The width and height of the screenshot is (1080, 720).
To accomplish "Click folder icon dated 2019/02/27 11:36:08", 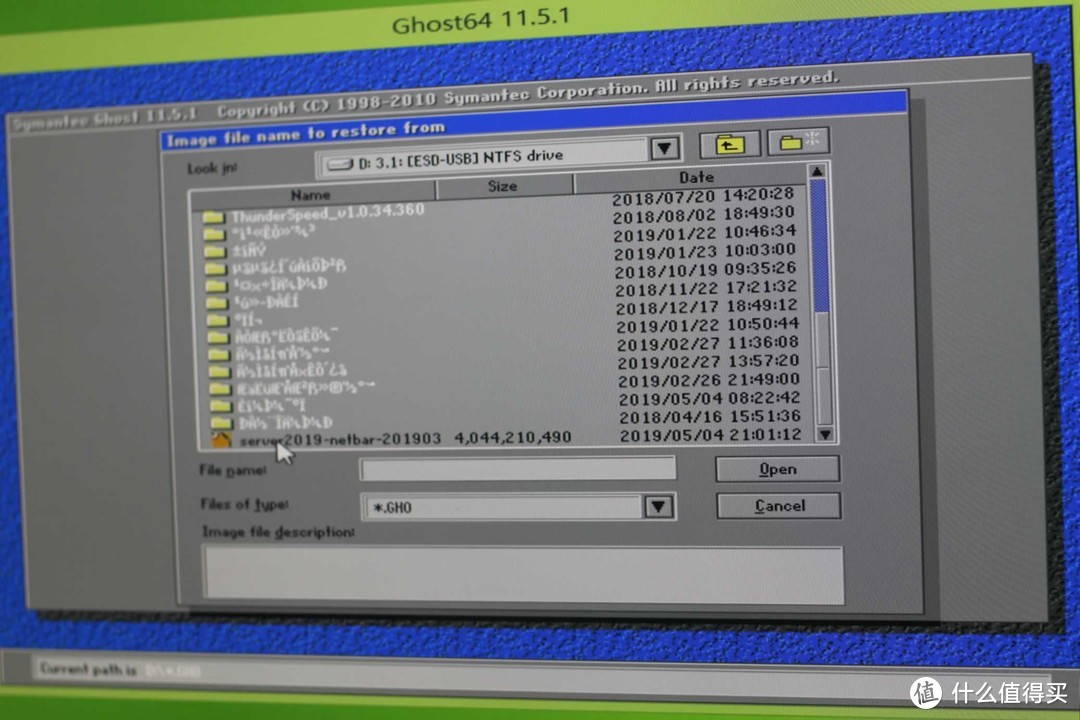I will coord(219,355).
